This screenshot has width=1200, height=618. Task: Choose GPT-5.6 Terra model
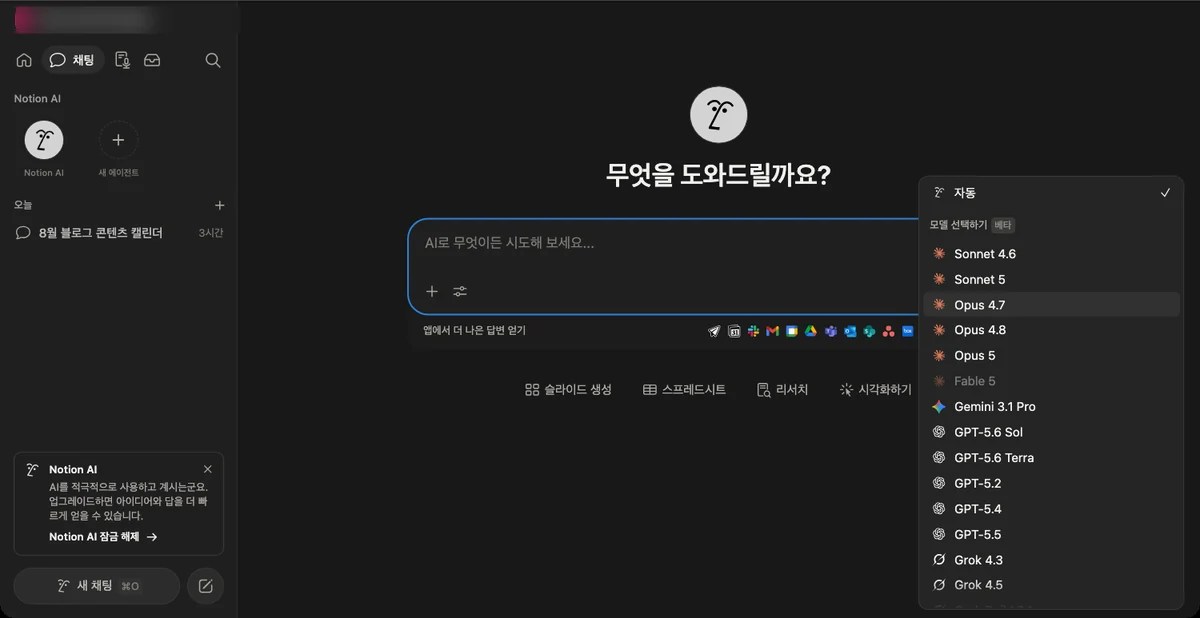pos(1051,458)
